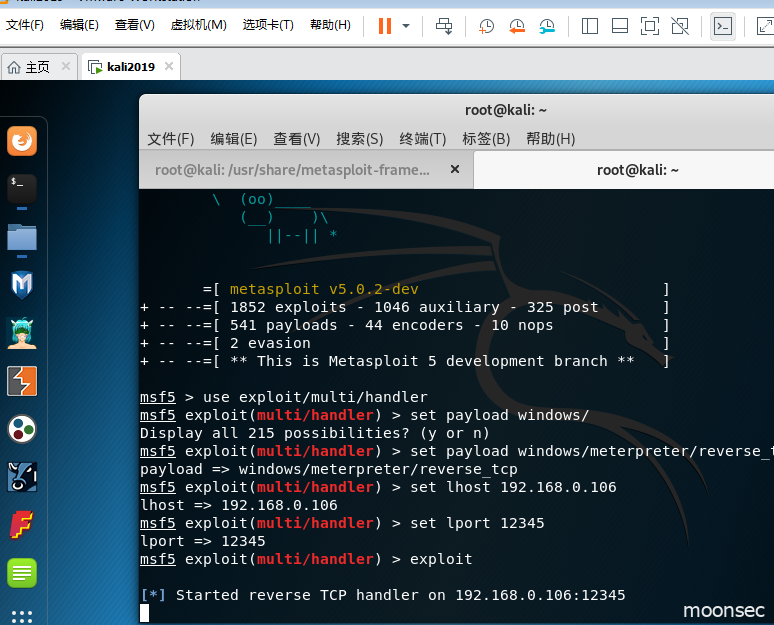
Task: Open VMware 文件(F) menu
Action: tap(25, 25)
